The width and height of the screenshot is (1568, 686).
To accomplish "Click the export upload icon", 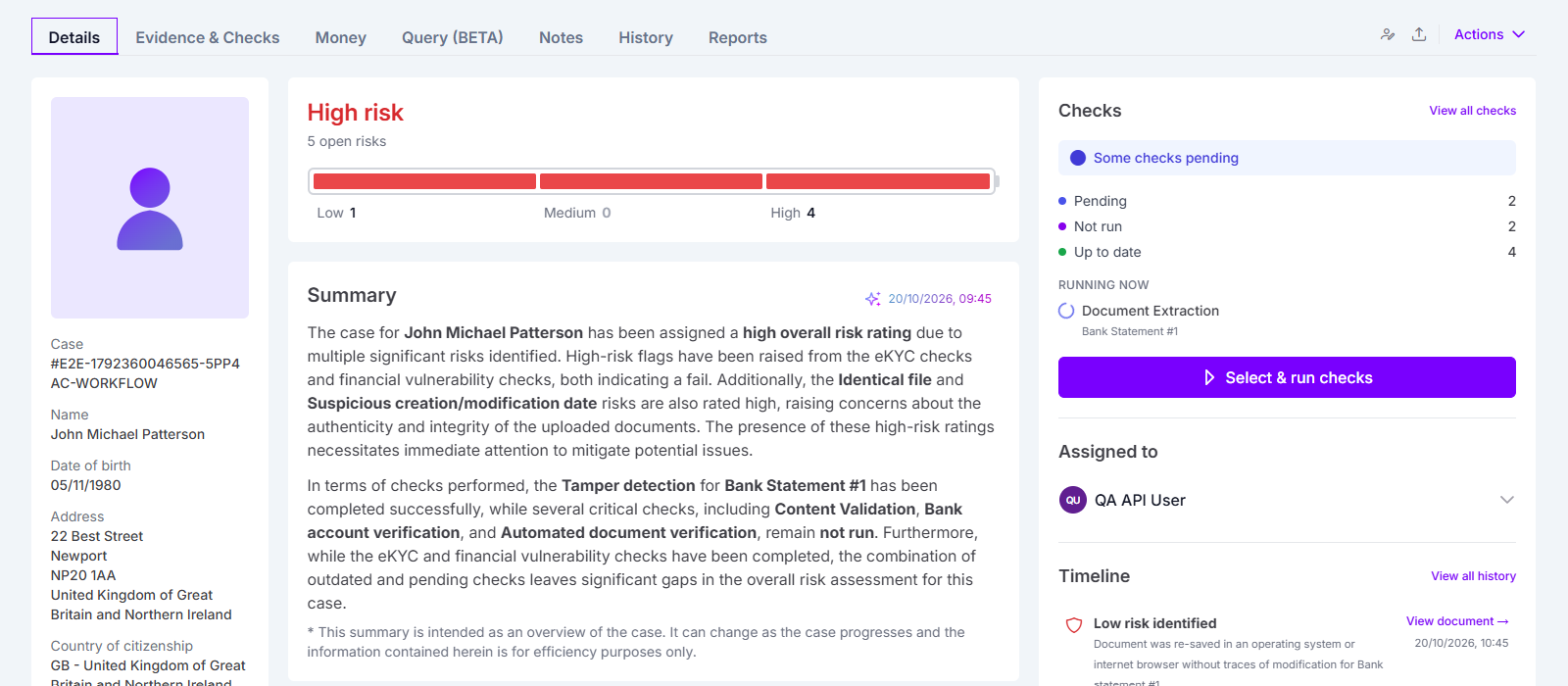I will (x=1419, y=34).
